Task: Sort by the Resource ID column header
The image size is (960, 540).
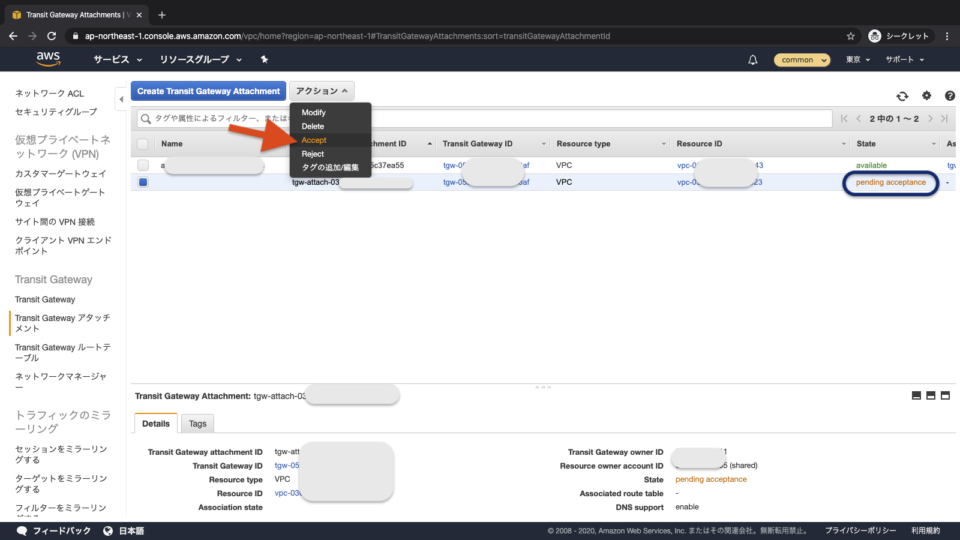Action: tap(699, 144)
